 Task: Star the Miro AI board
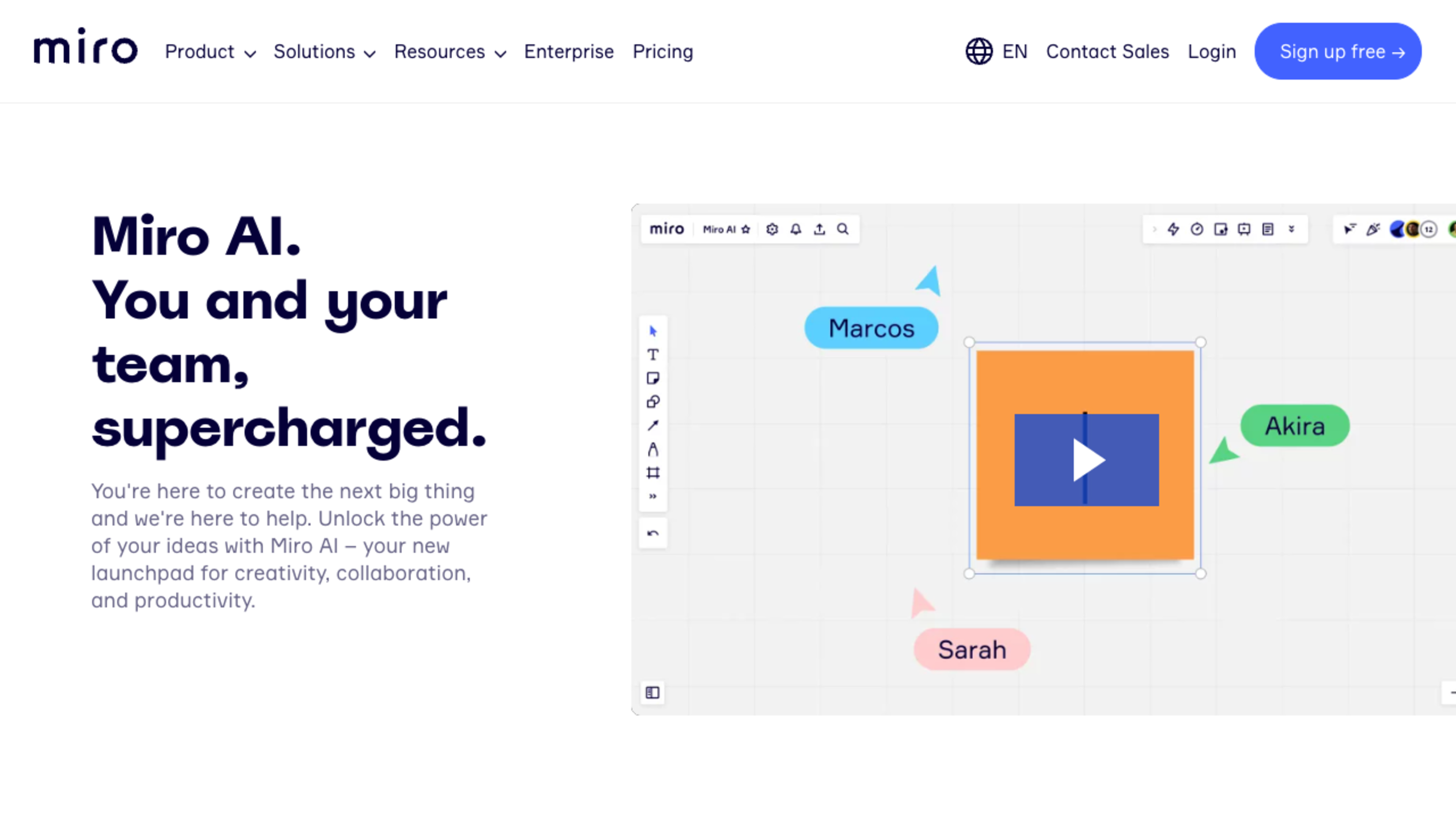click(745, 229)
